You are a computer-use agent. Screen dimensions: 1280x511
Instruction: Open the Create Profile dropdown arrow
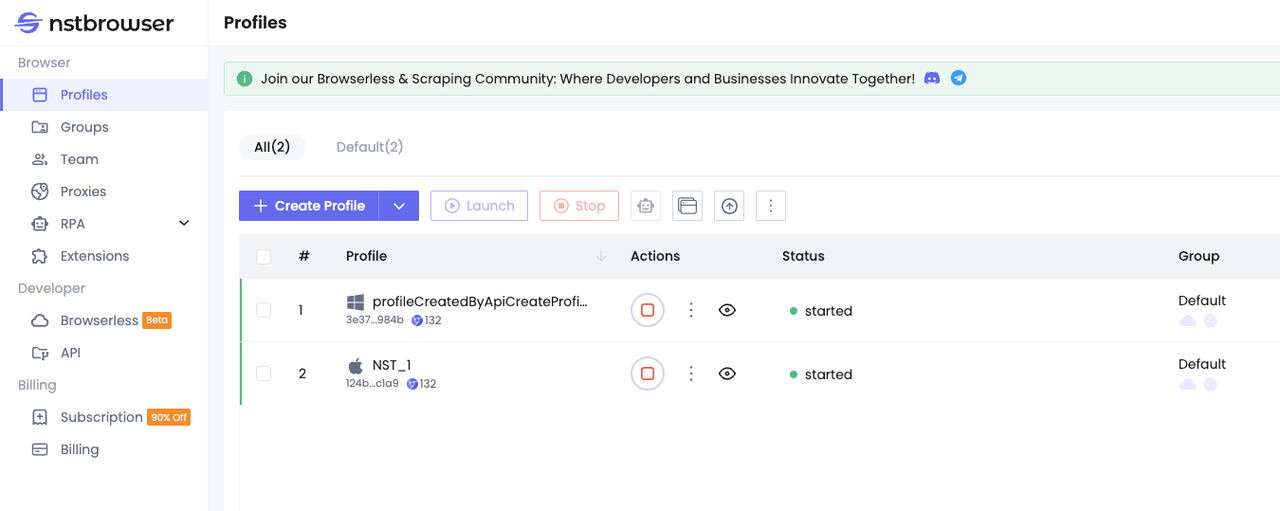(399, 206)
